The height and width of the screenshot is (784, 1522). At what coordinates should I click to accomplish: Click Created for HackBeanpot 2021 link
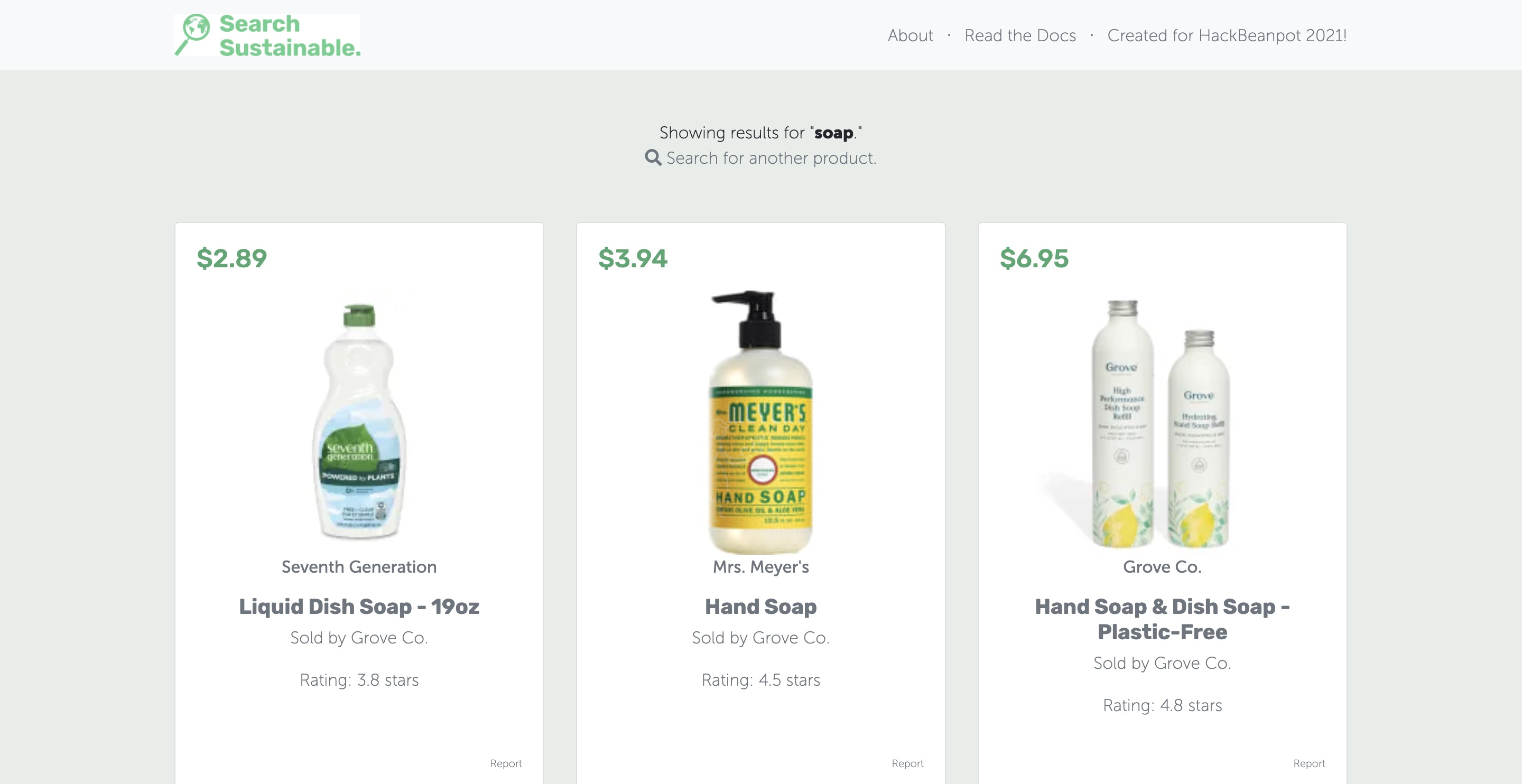click(1227, 35)
